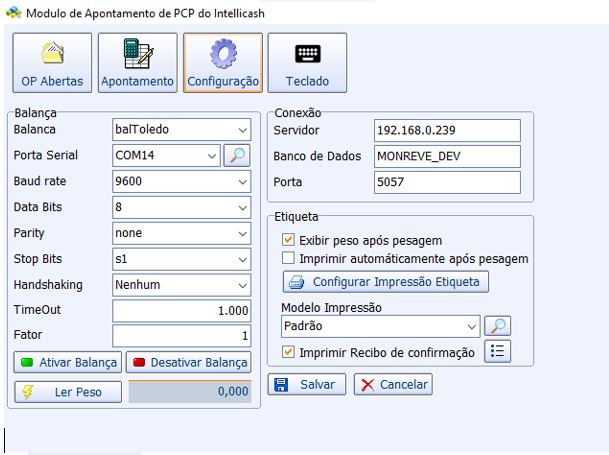
Task: Expand the Handshaking dropdown
Action: coord(243,284)
